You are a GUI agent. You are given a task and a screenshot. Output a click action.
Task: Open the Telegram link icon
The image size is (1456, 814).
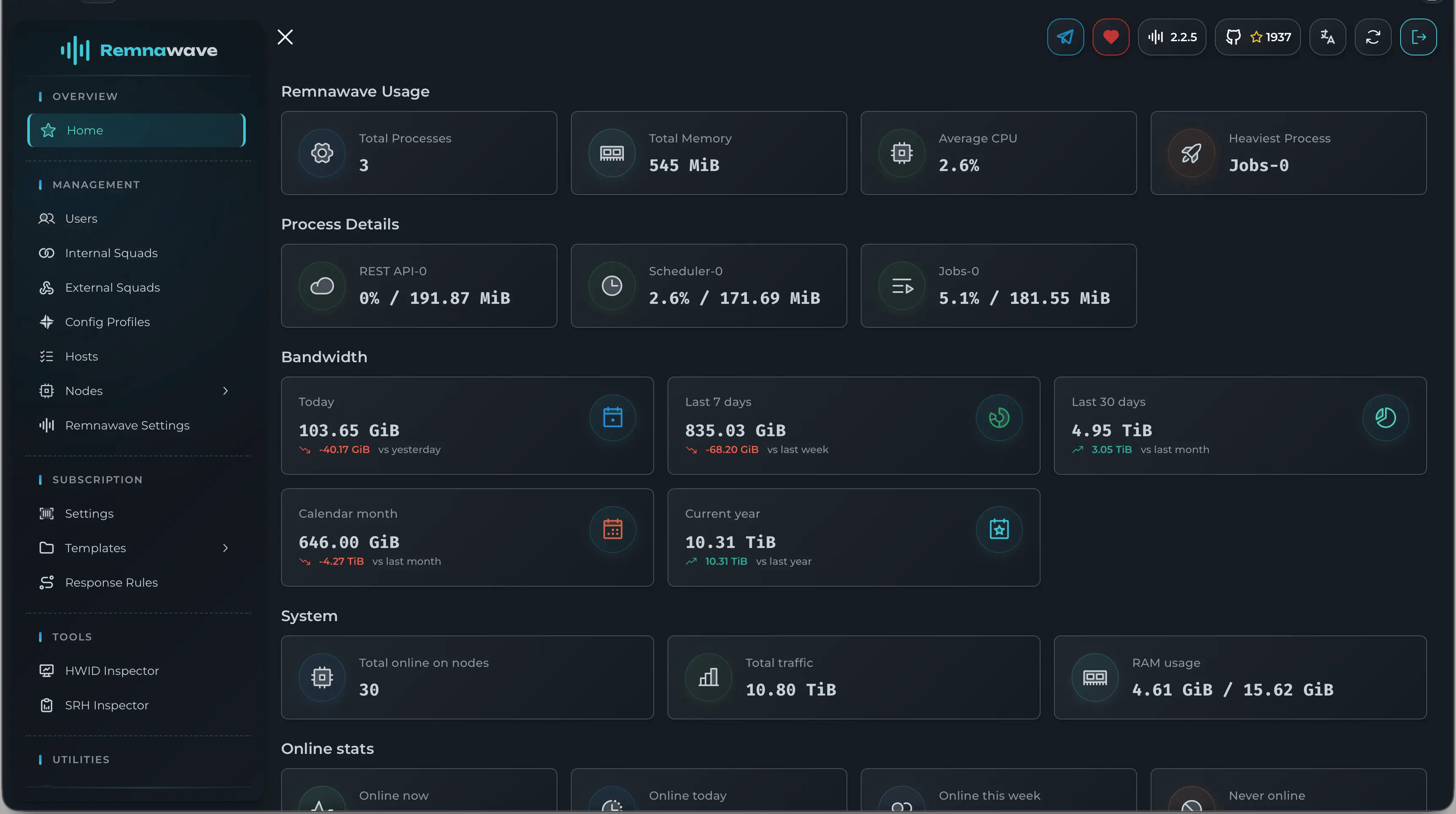tap(1065, 37)
